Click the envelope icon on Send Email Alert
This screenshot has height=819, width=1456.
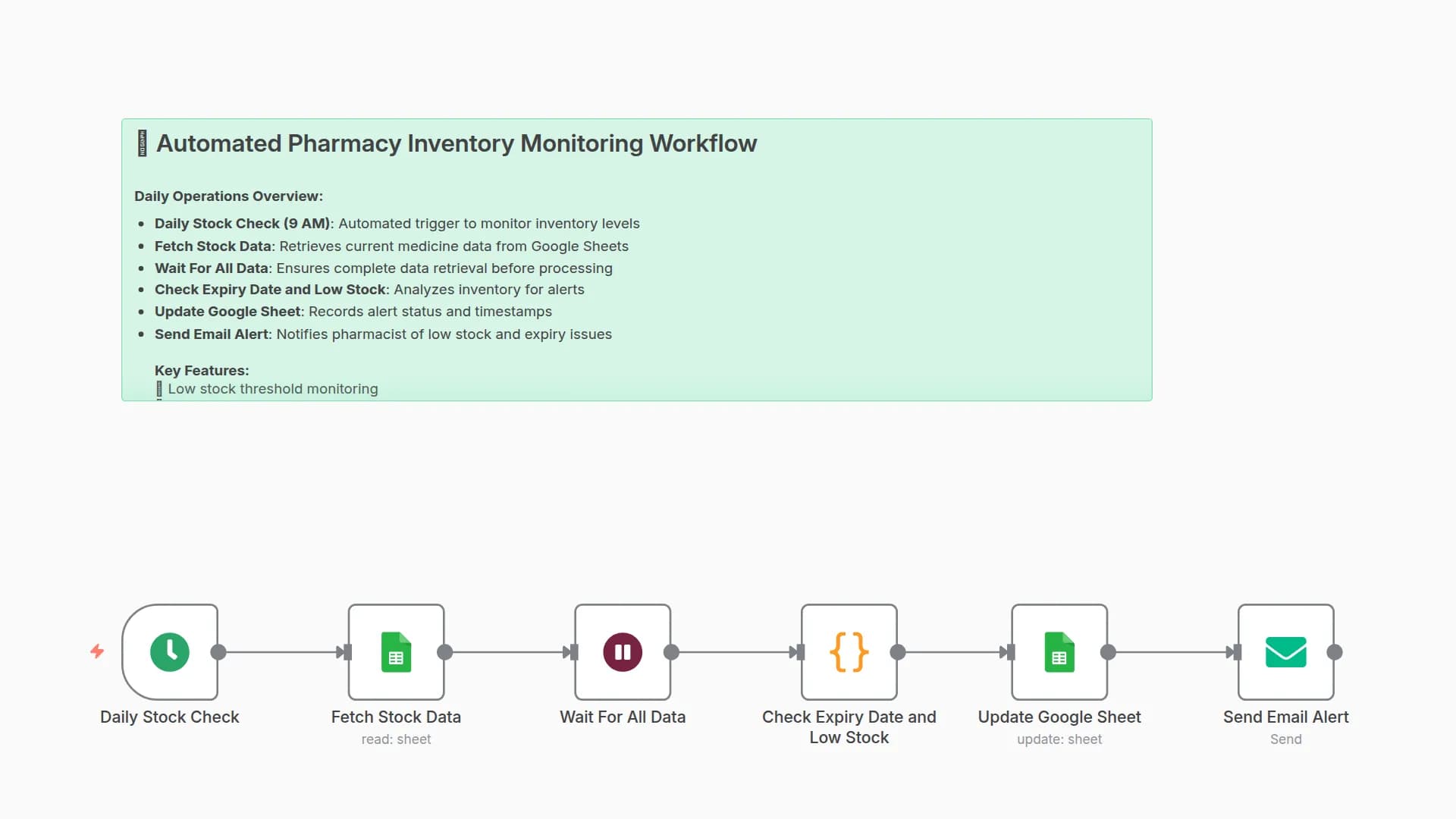[1285, 651]
